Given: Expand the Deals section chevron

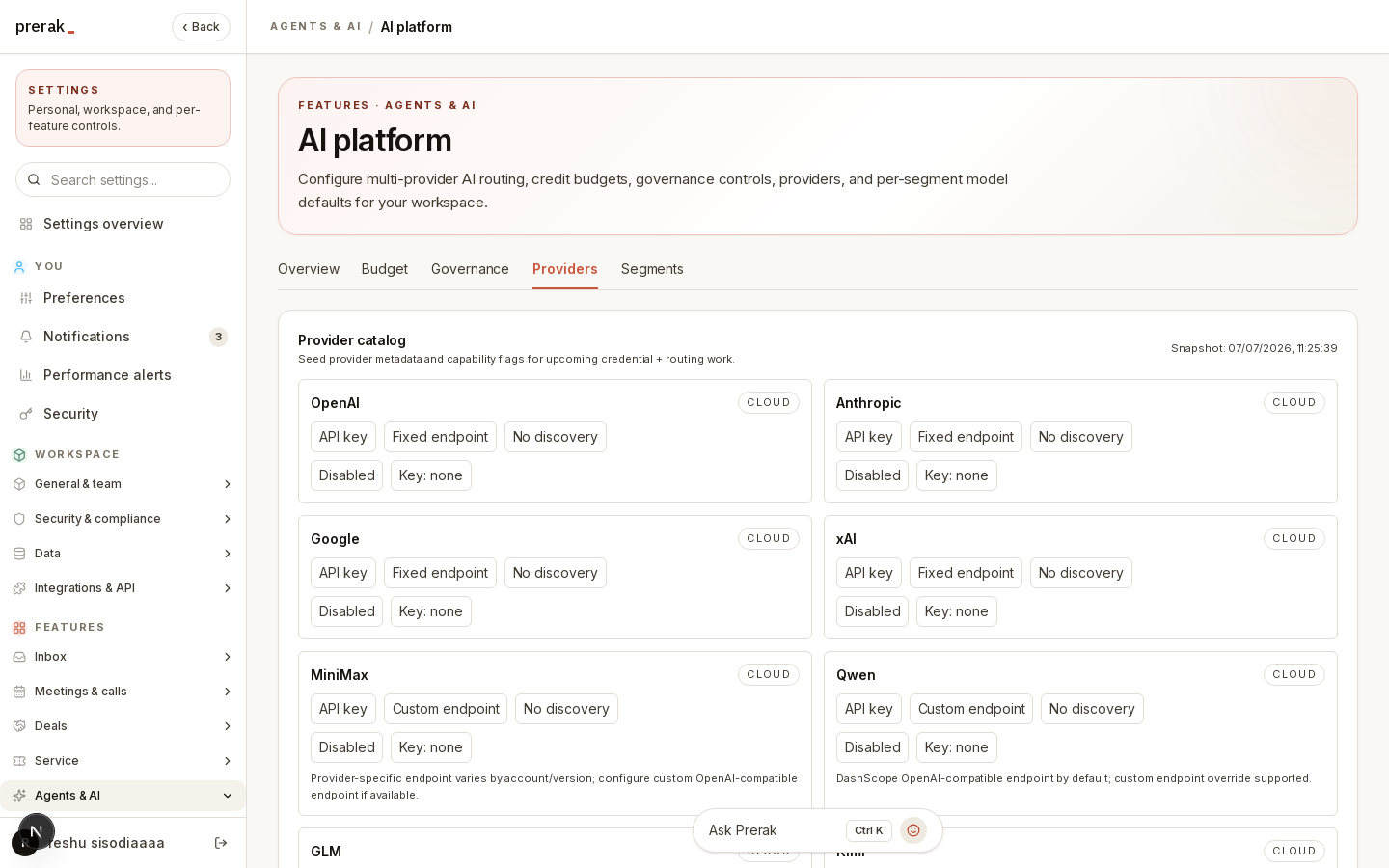Looking at the screenshot, I should [x=228, y=726].
